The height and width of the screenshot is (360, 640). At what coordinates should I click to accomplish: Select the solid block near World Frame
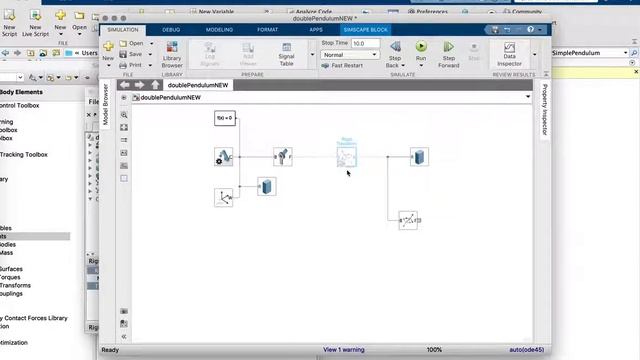pyautogui.click(x=267, y=187)
